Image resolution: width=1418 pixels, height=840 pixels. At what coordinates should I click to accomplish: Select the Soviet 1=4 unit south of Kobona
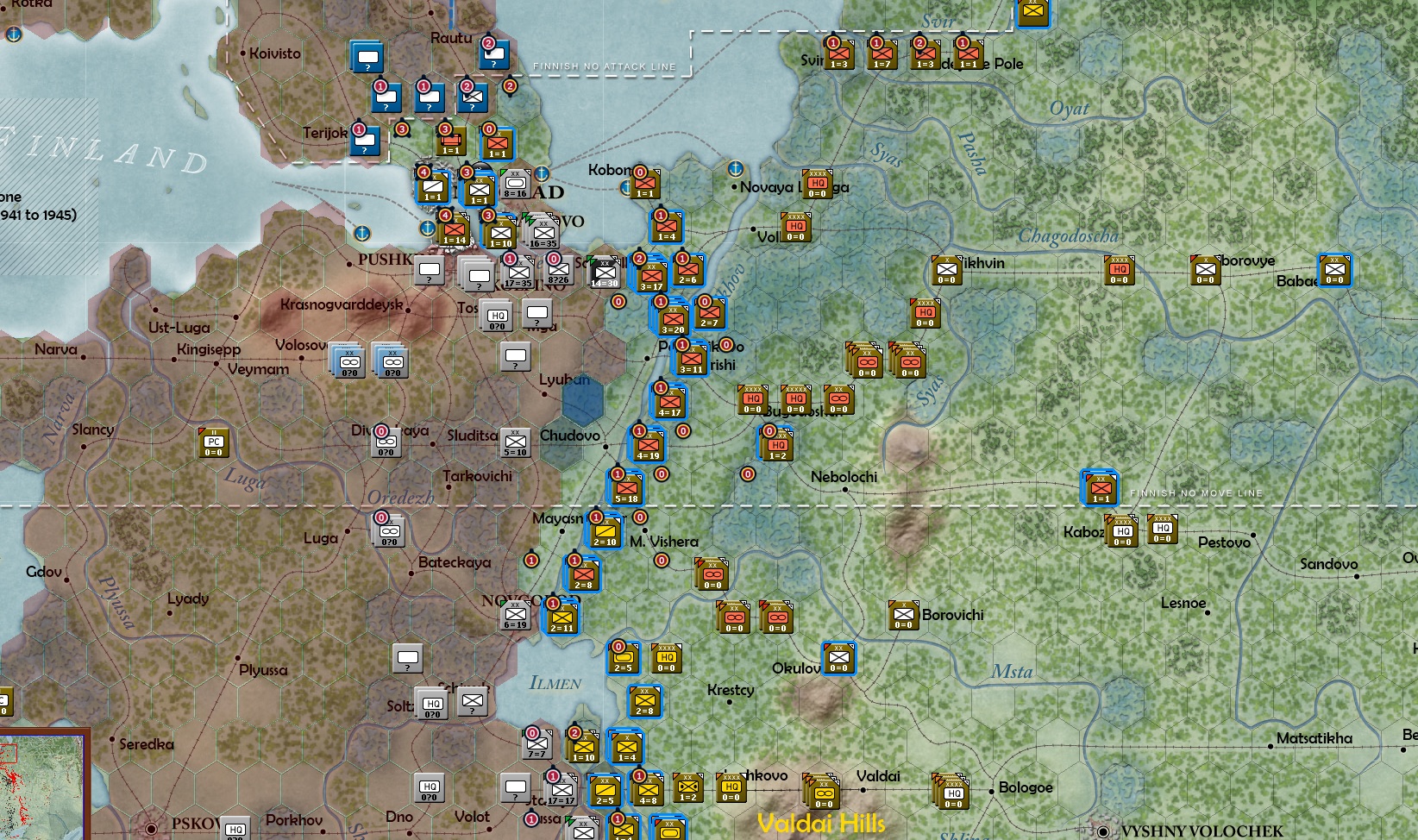click(x=666, y=227)
